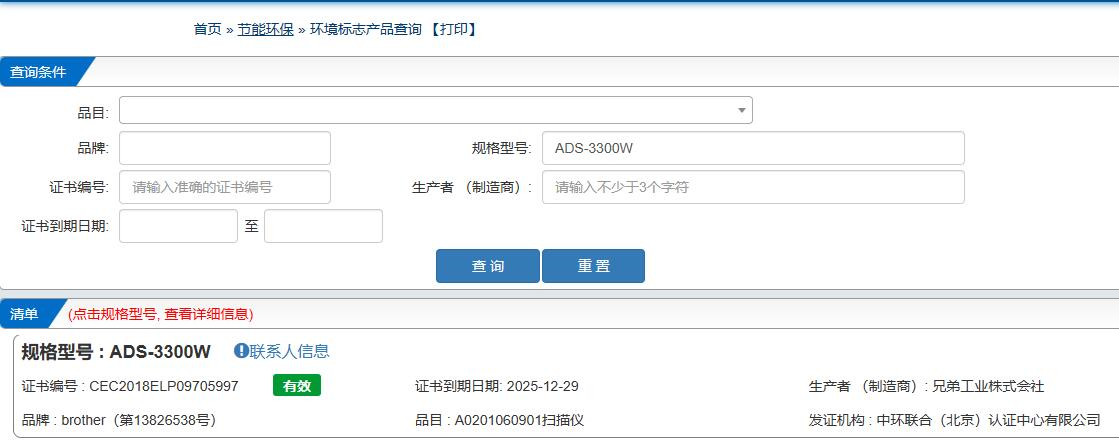Focus the 品牌 input field
This screenshot has width=1119, height=442.
(225, 148)
